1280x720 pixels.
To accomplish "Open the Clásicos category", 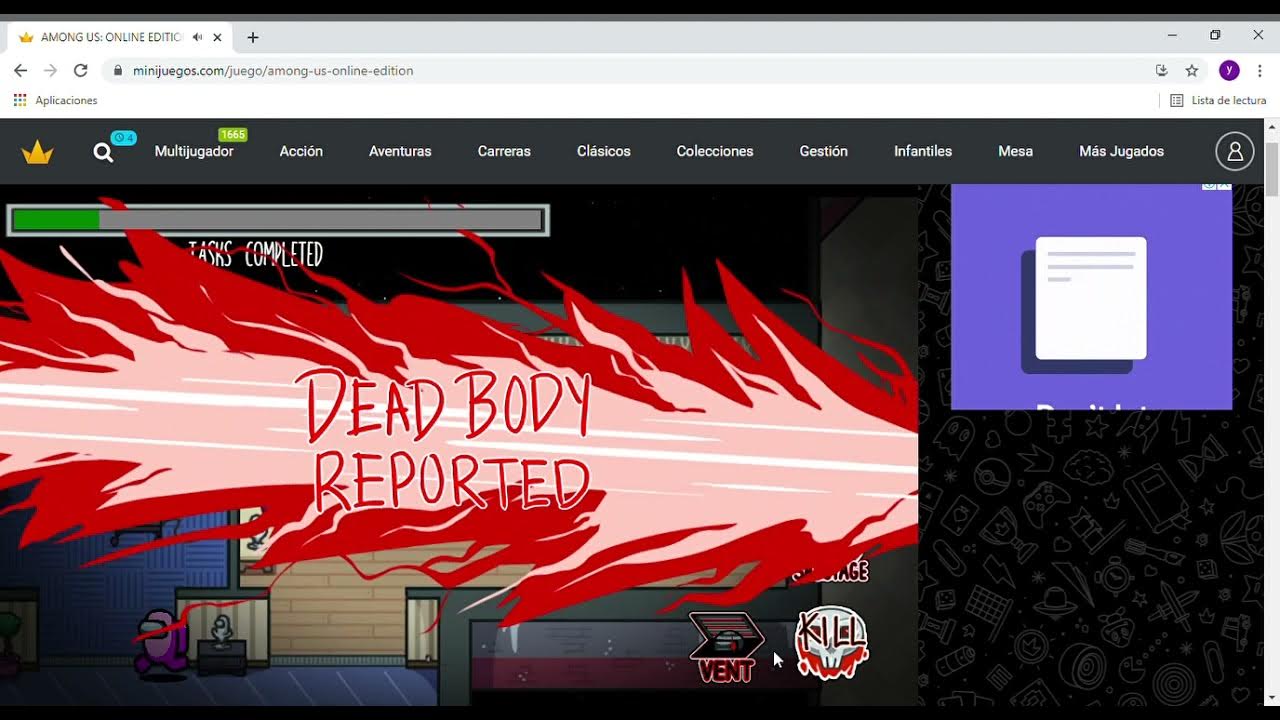I will (604, 152).
